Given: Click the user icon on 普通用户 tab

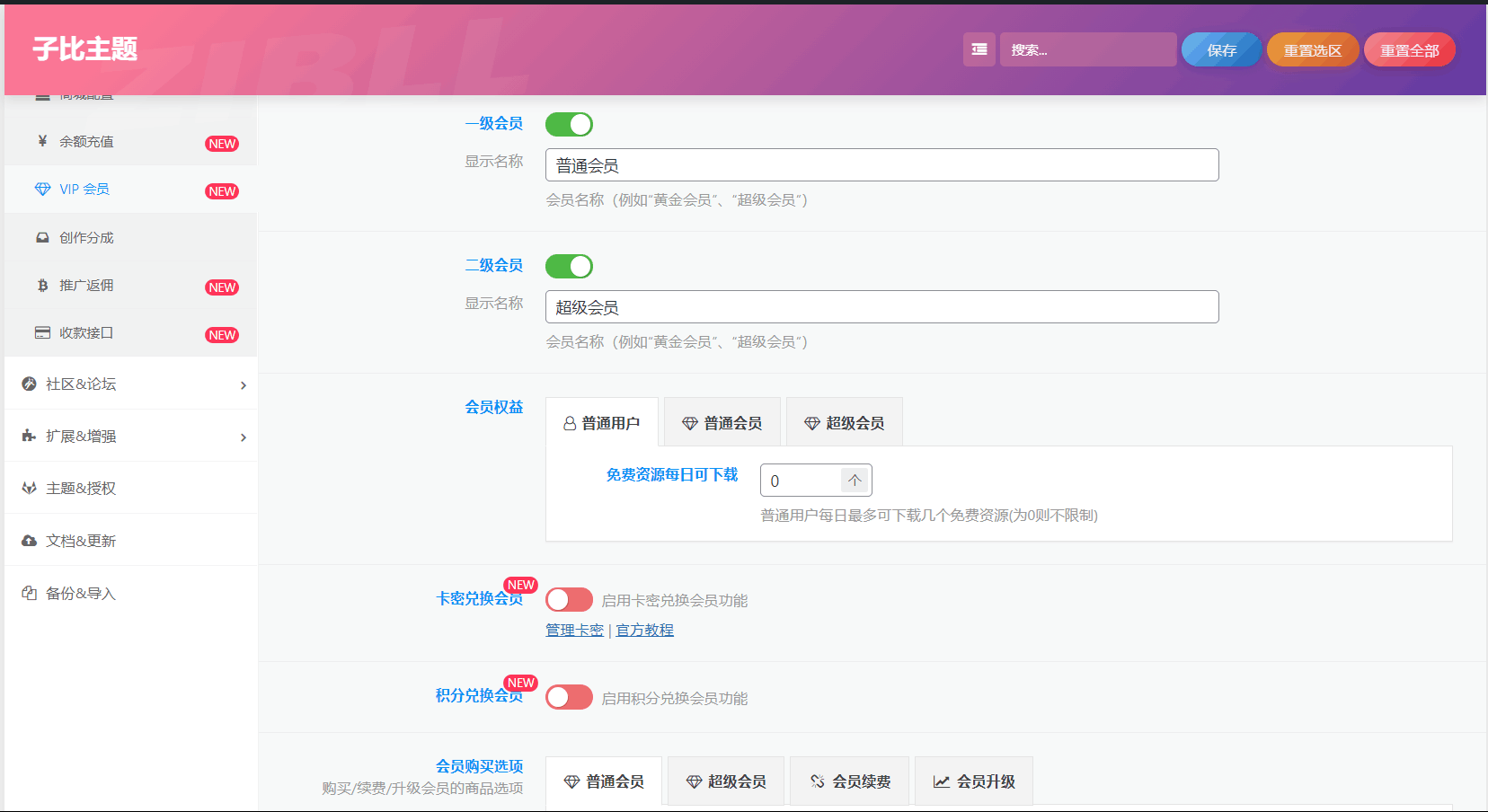Looking at the screenshot, I should (570, 423).
